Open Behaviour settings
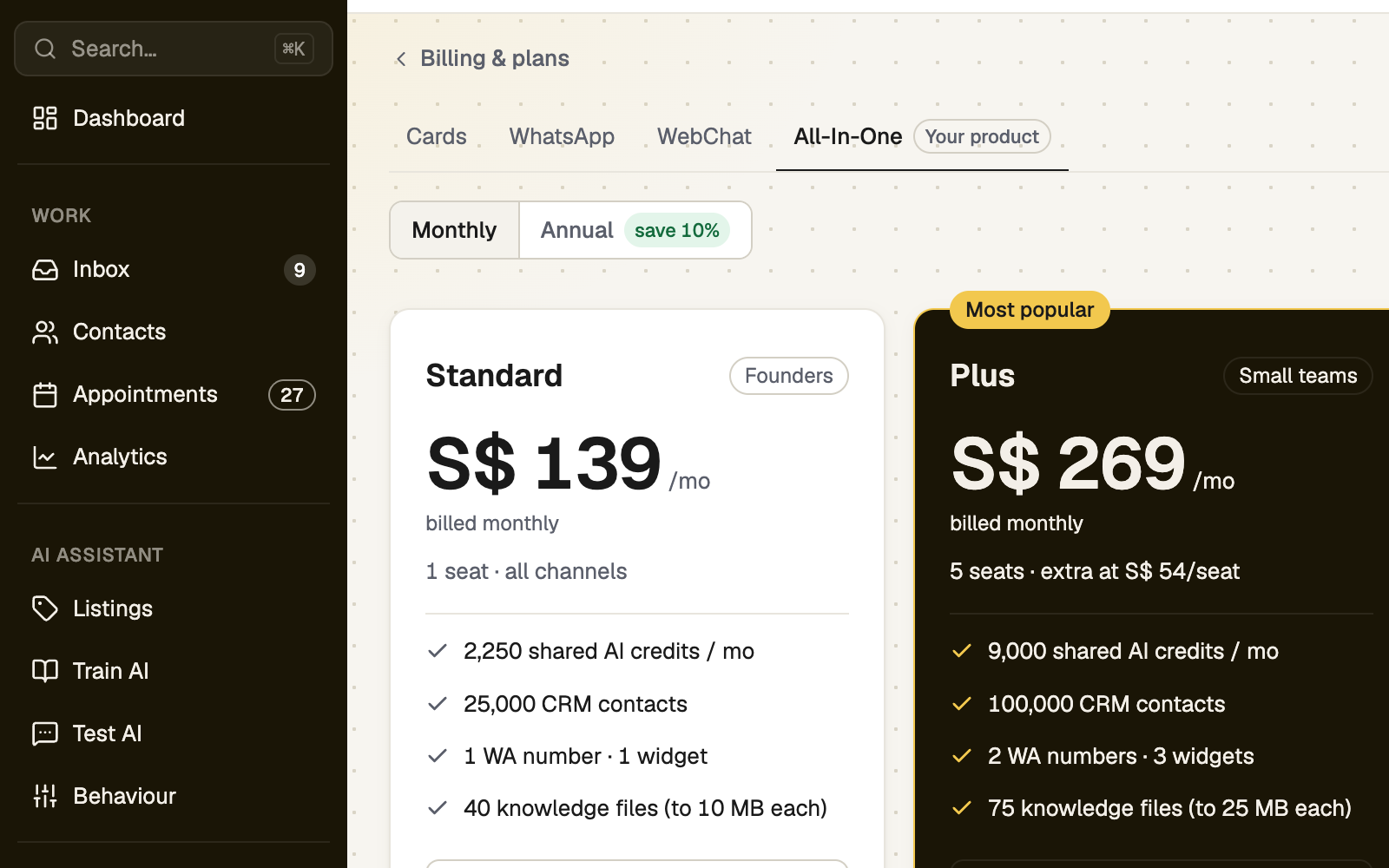Image resolution: width=1389 pixels, height=868 pixels. point(124,796)
